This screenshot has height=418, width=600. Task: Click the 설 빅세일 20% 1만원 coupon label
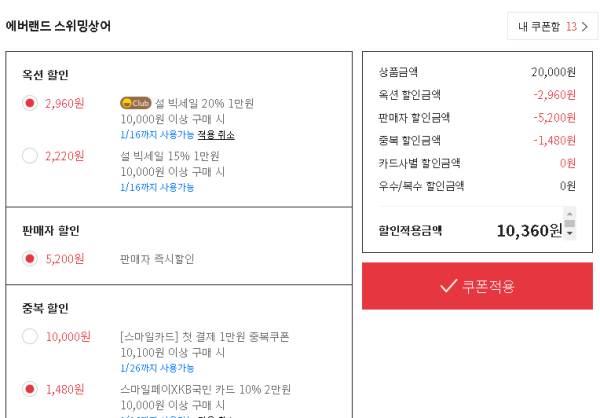pyautogui.click(x=204, y=103)
